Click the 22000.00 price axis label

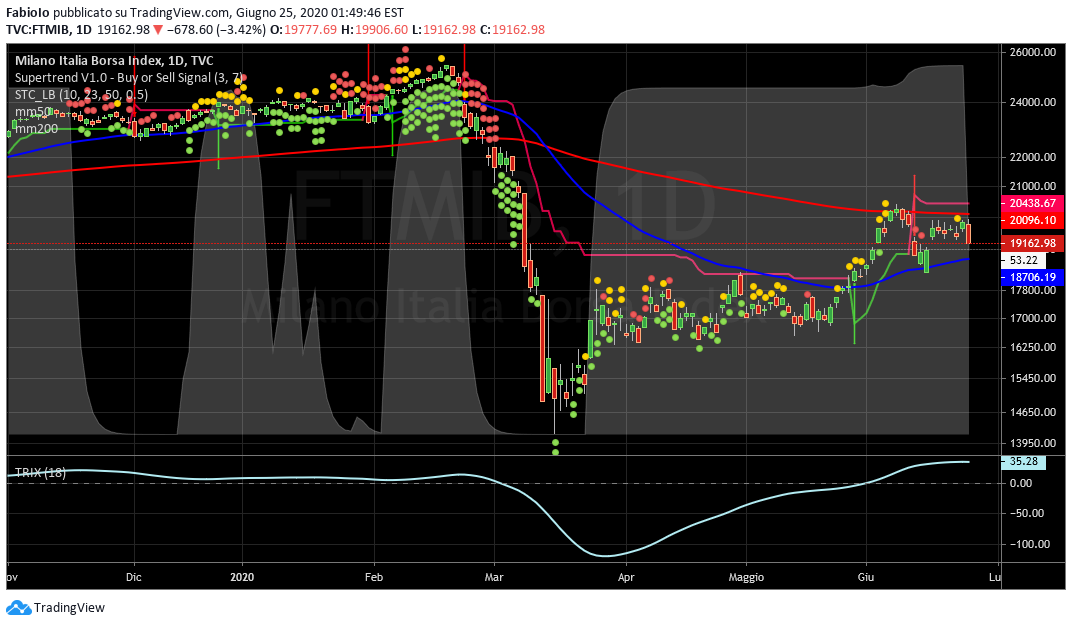pos(1032,157)
